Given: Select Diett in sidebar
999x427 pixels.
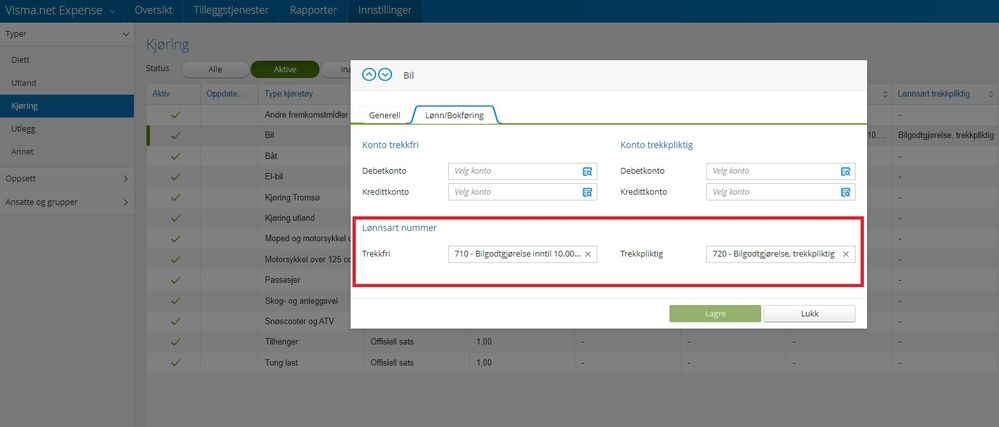Looking at the screenshot, I should tap(67, 60).
